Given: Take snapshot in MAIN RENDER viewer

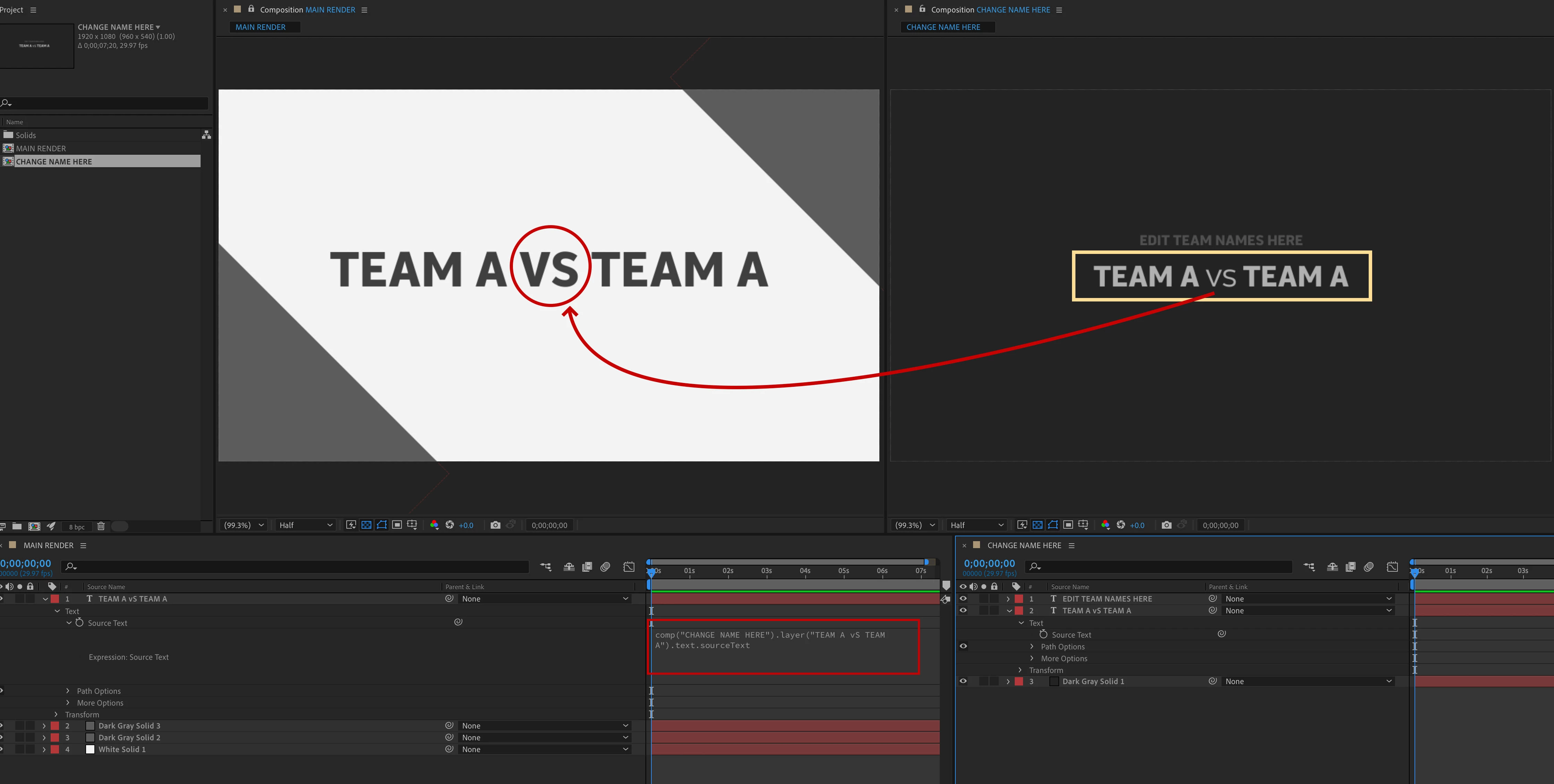Looking at the screenshot, I should click(x=495, y=525).
